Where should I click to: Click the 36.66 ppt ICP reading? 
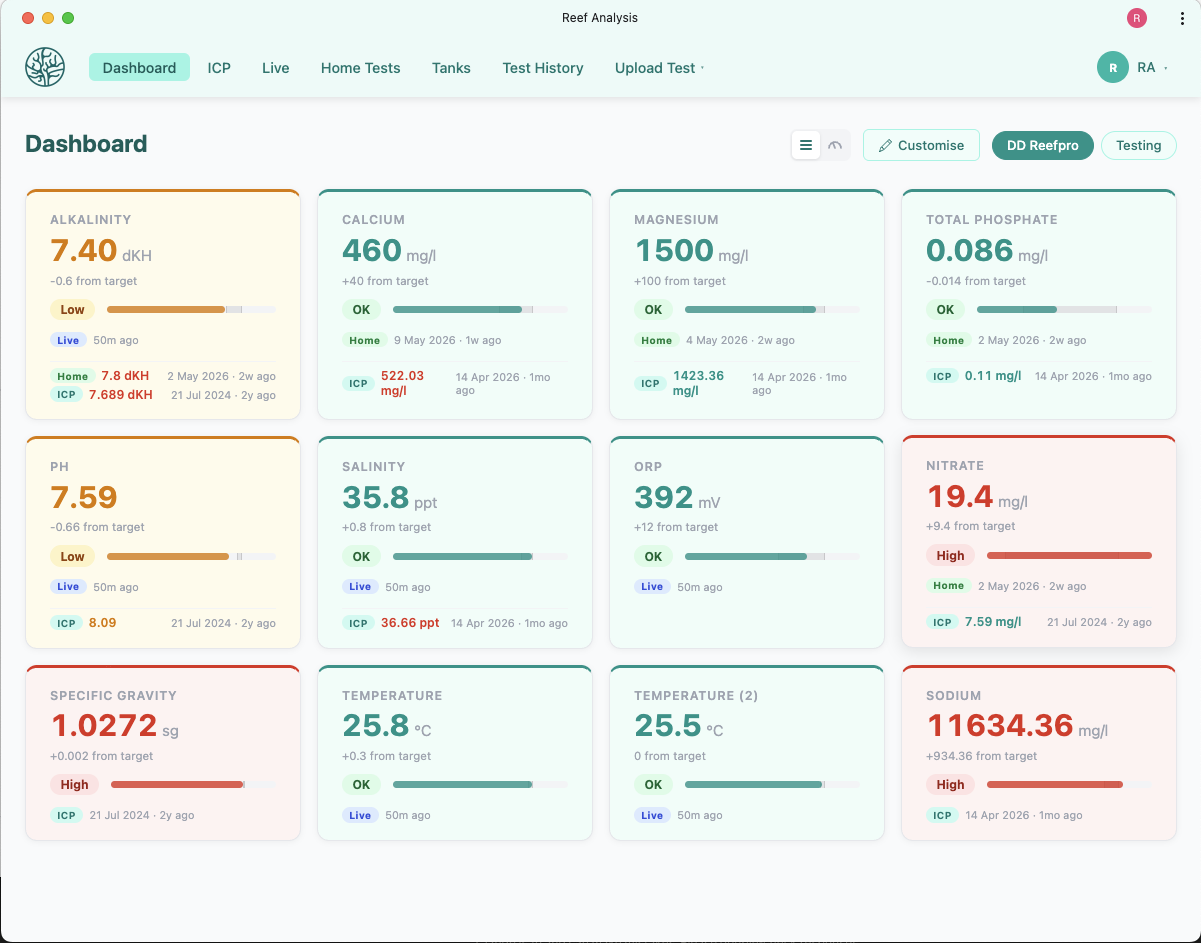coord(410,623)
